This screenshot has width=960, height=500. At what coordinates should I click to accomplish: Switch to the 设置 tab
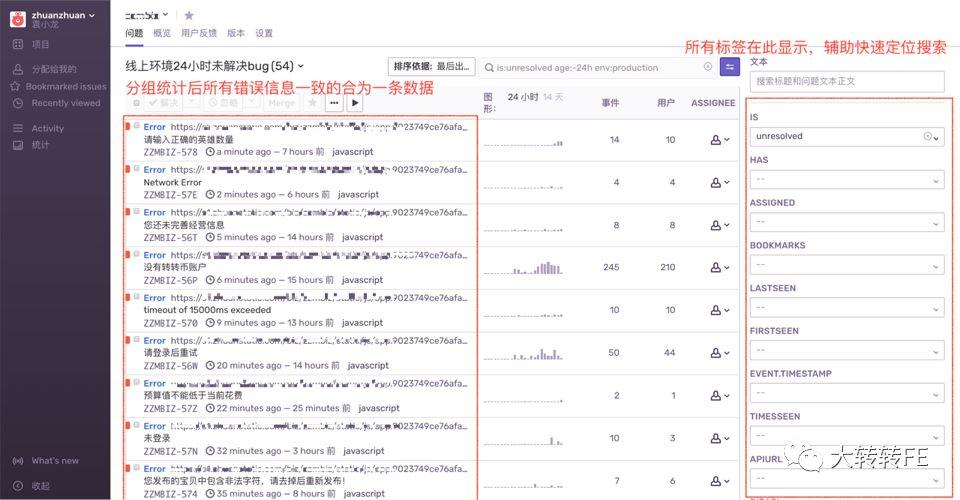[264, 33]
